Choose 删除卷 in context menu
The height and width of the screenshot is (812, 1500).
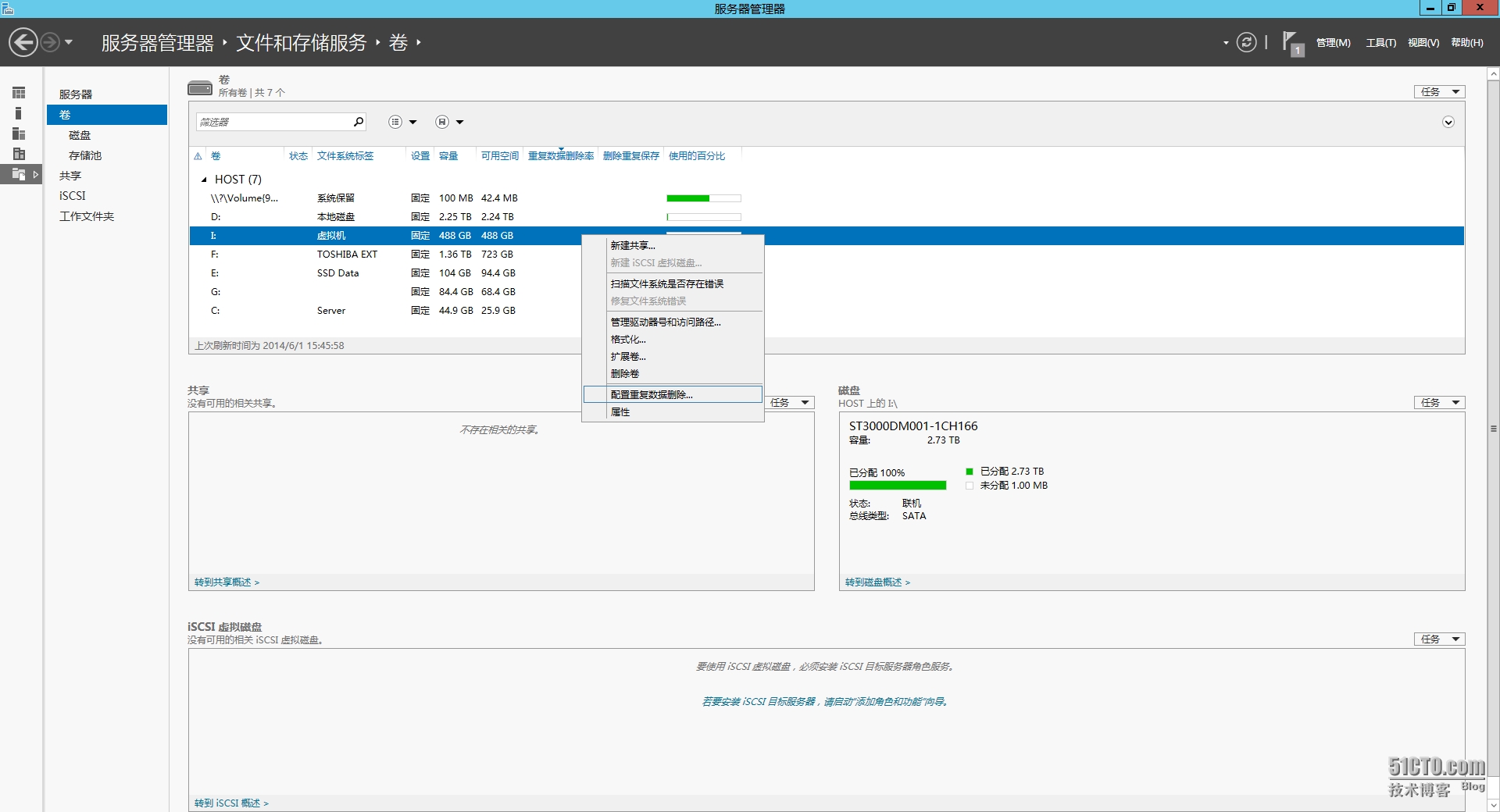[673, 374]
